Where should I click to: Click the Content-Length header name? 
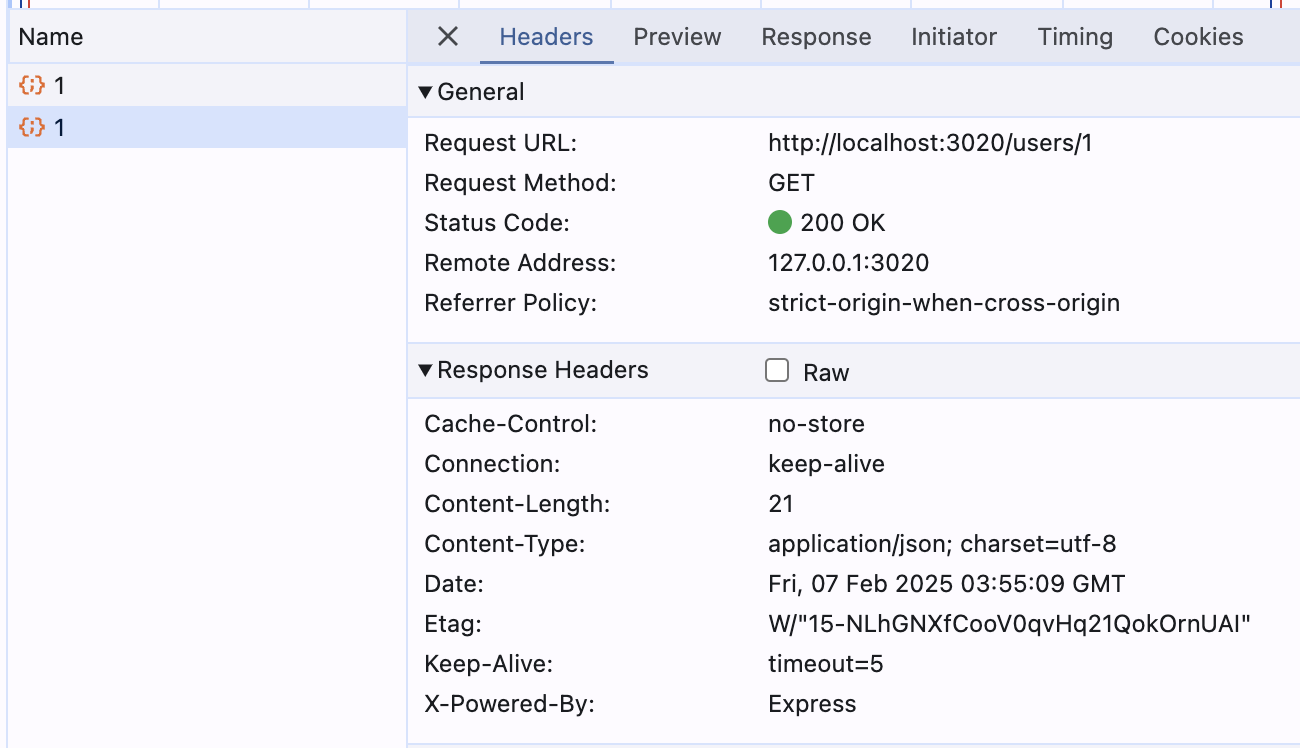(517, 504)
